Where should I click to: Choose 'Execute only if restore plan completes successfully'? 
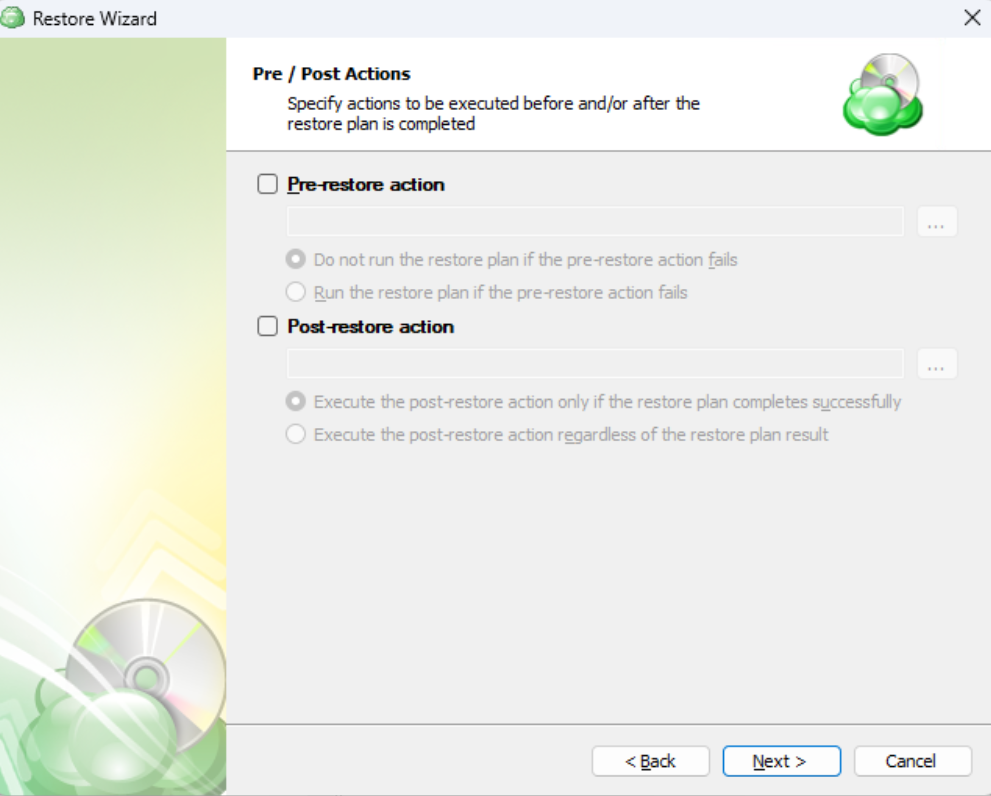click(296, 401)
